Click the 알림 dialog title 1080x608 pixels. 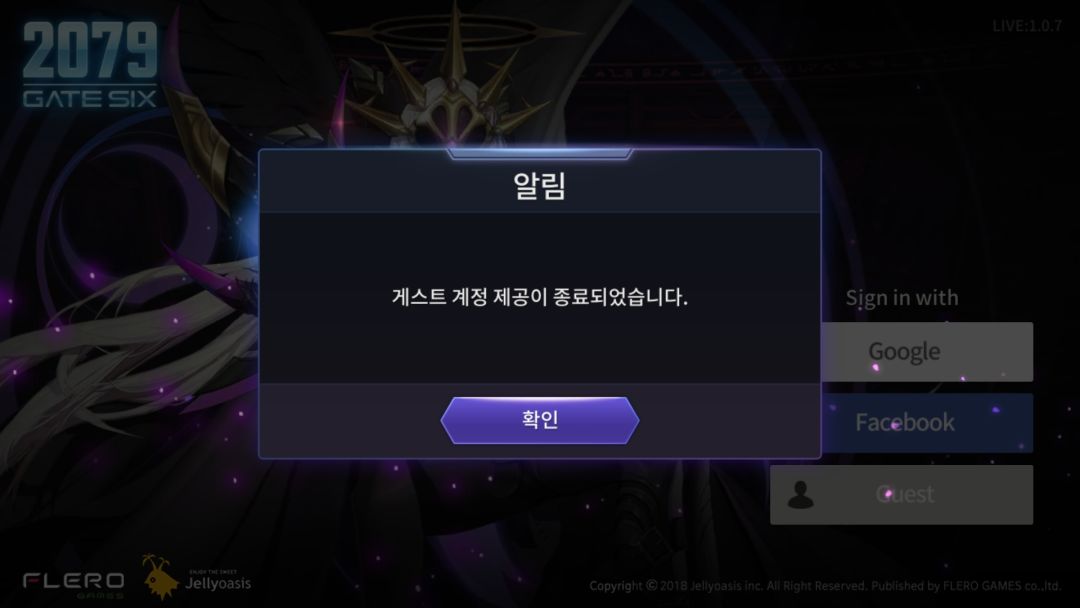(x=539, y=185)
